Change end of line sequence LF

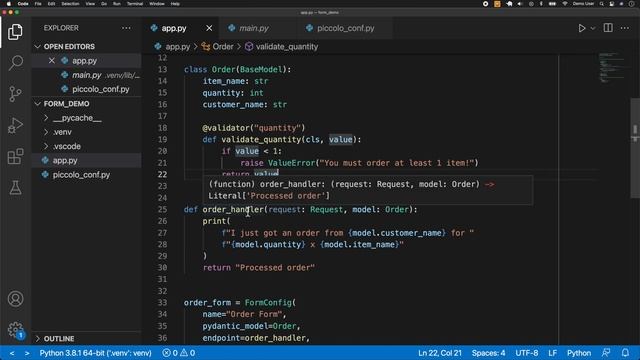(x=552, y=353)
